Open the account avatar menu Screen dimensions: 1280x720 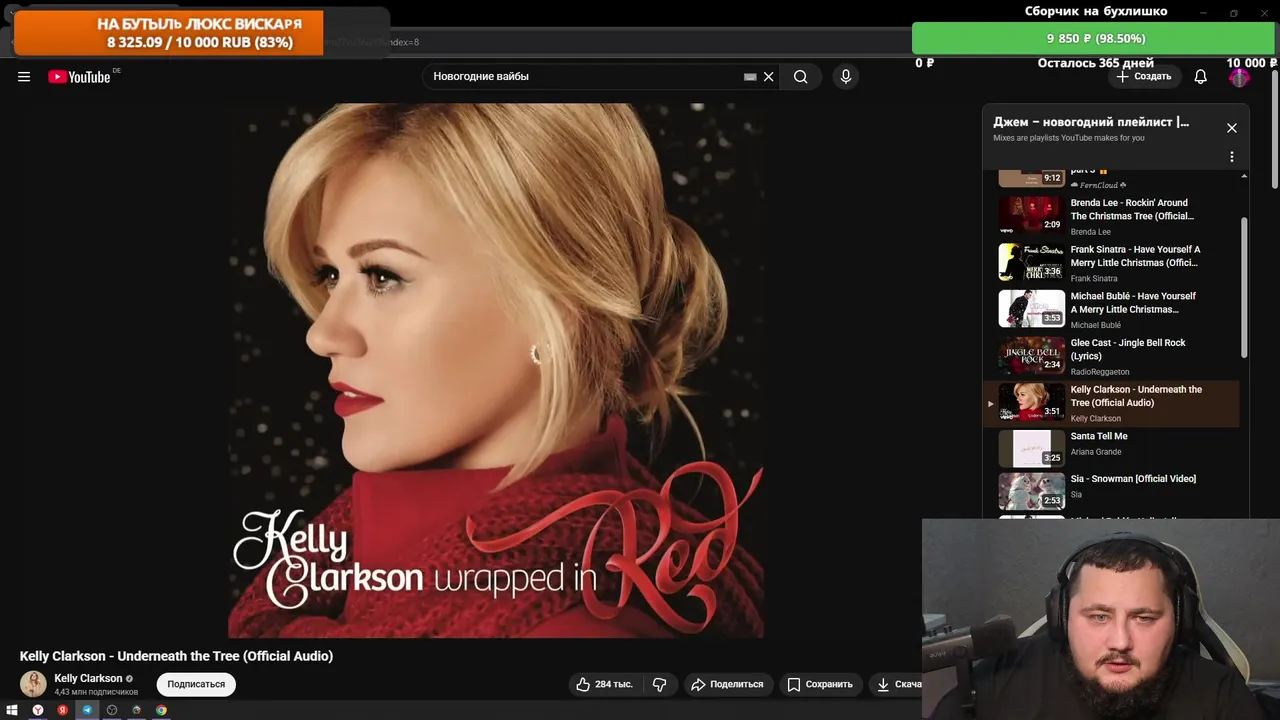pyautogui.click(x=1239, y=77)
